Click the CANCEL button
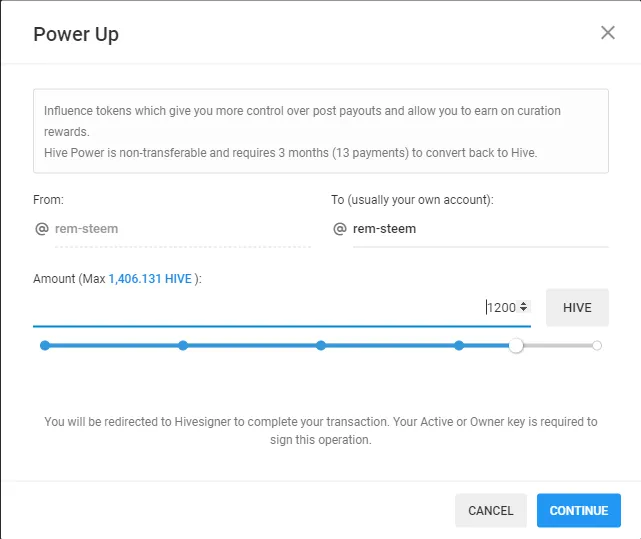 (491, 510)
